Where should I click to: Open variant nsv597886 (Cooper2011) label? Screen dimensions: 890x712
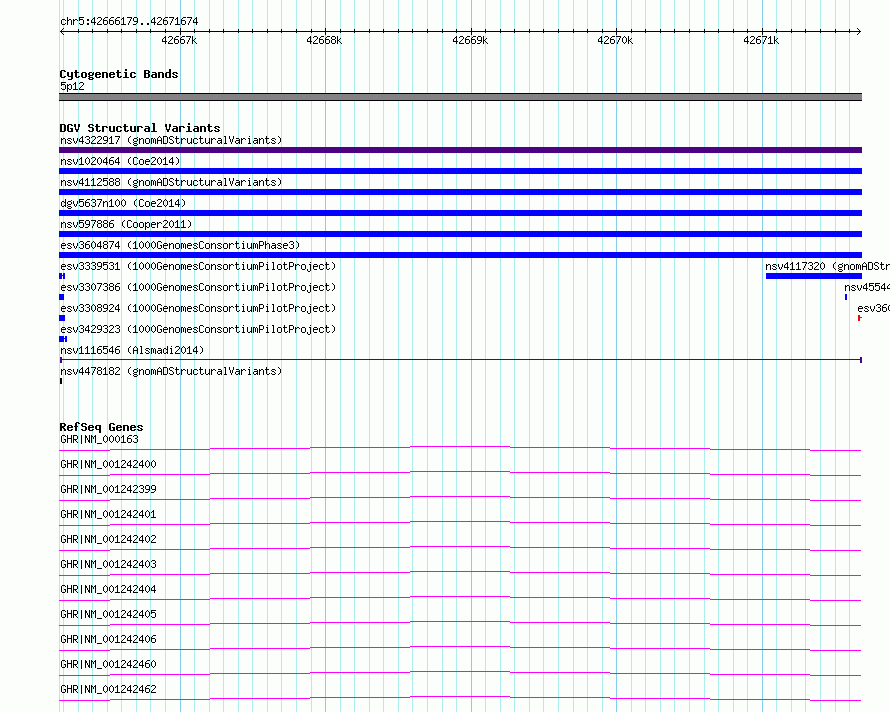coord(126,224)
